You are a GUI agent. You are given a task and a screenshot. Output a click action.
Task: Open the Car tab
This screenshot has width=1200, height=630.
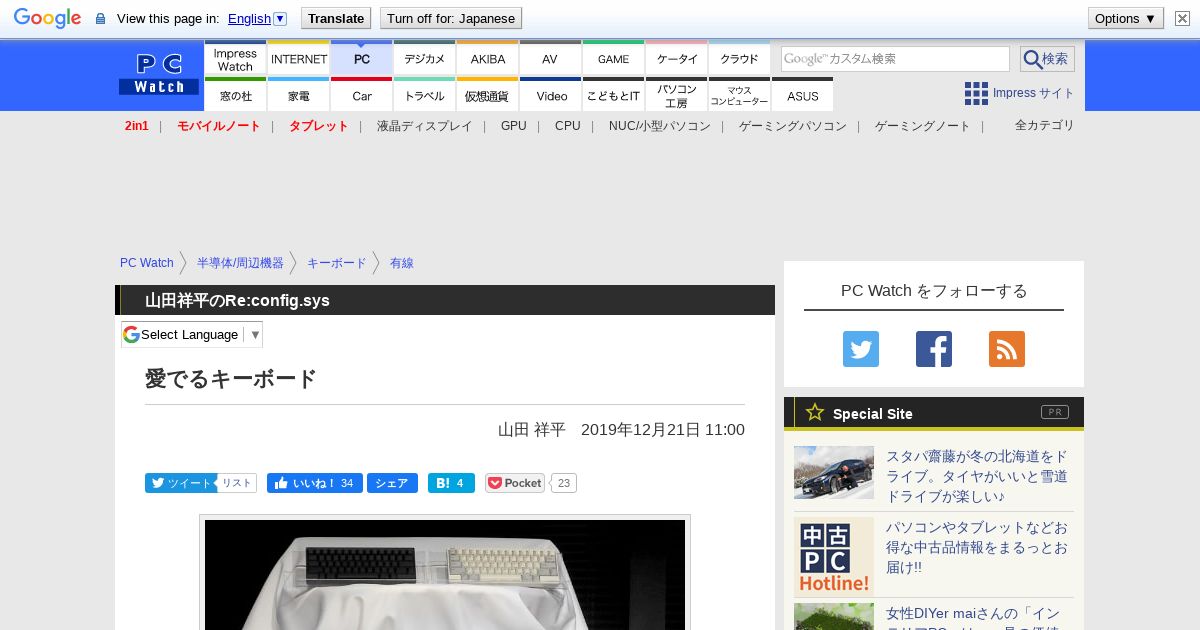(361, 96)
